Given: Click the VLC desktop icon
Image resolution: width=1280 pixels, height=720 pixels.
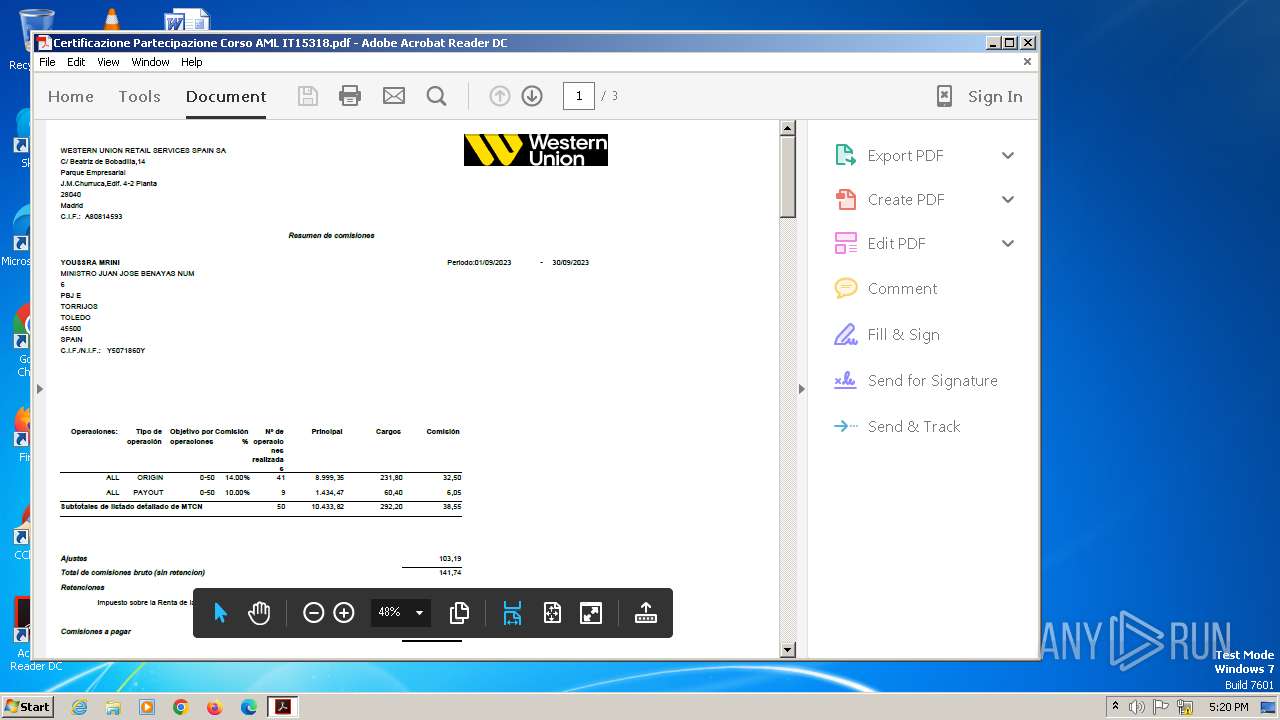Looking at the screenshot, I should 112,18.
